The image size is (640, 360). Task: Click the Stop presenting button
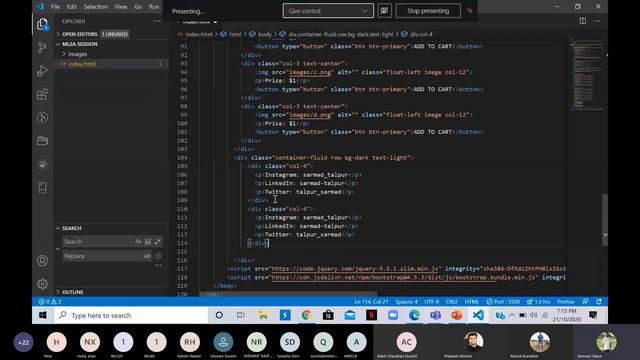point(428,11)
